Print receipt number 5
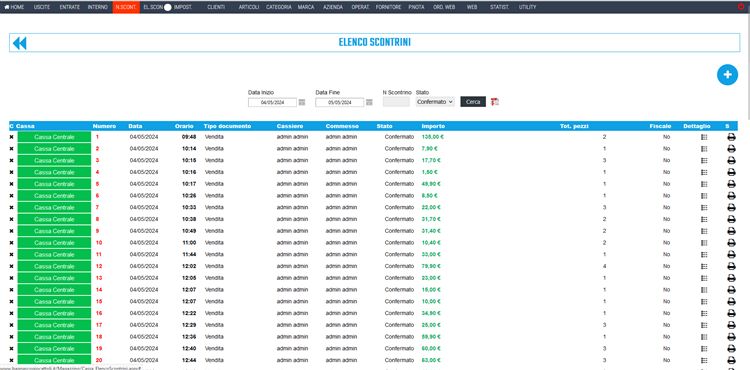The width and height of the screenshot is (750, 370). tap(731, 184)
